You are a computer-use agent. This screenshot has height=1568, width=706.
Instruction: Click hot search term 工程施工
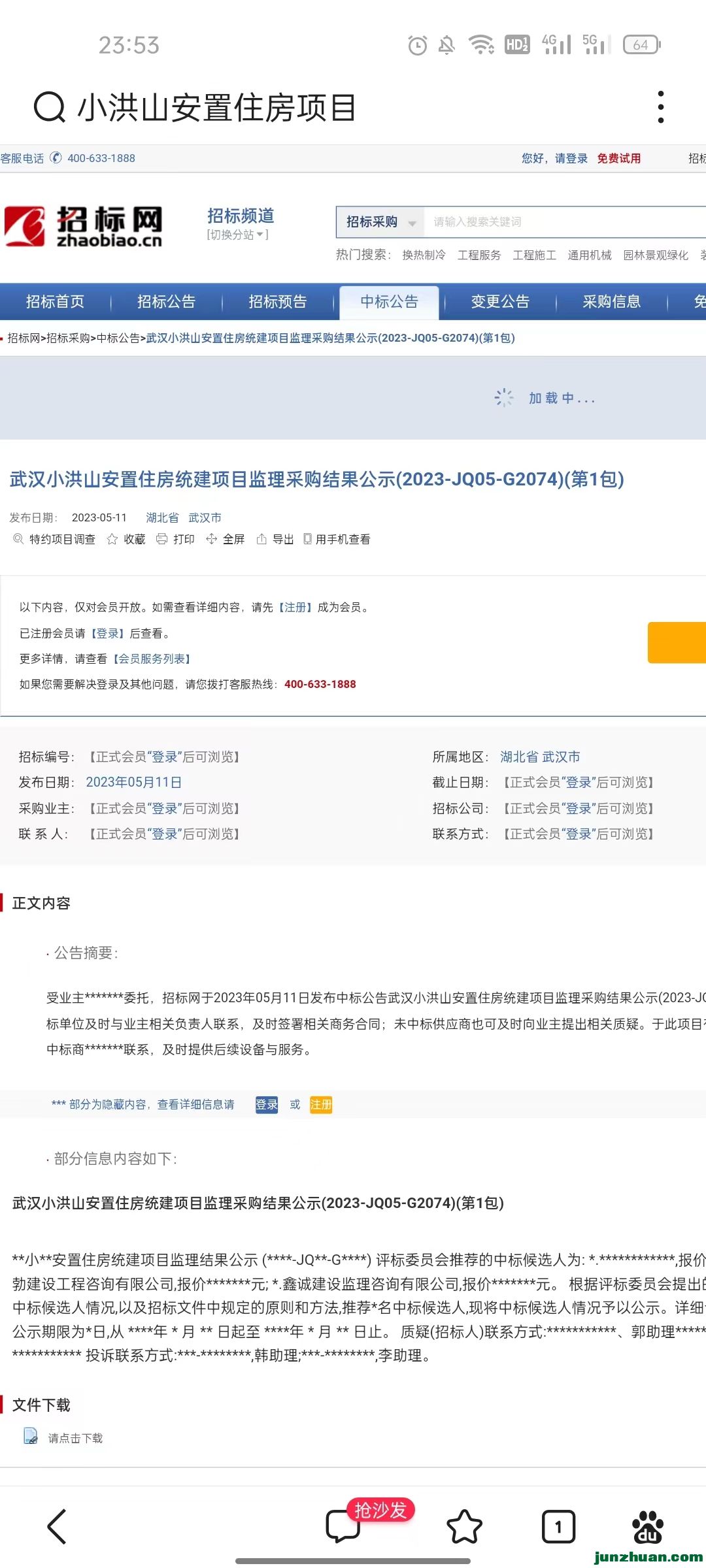tap(535, 255)
